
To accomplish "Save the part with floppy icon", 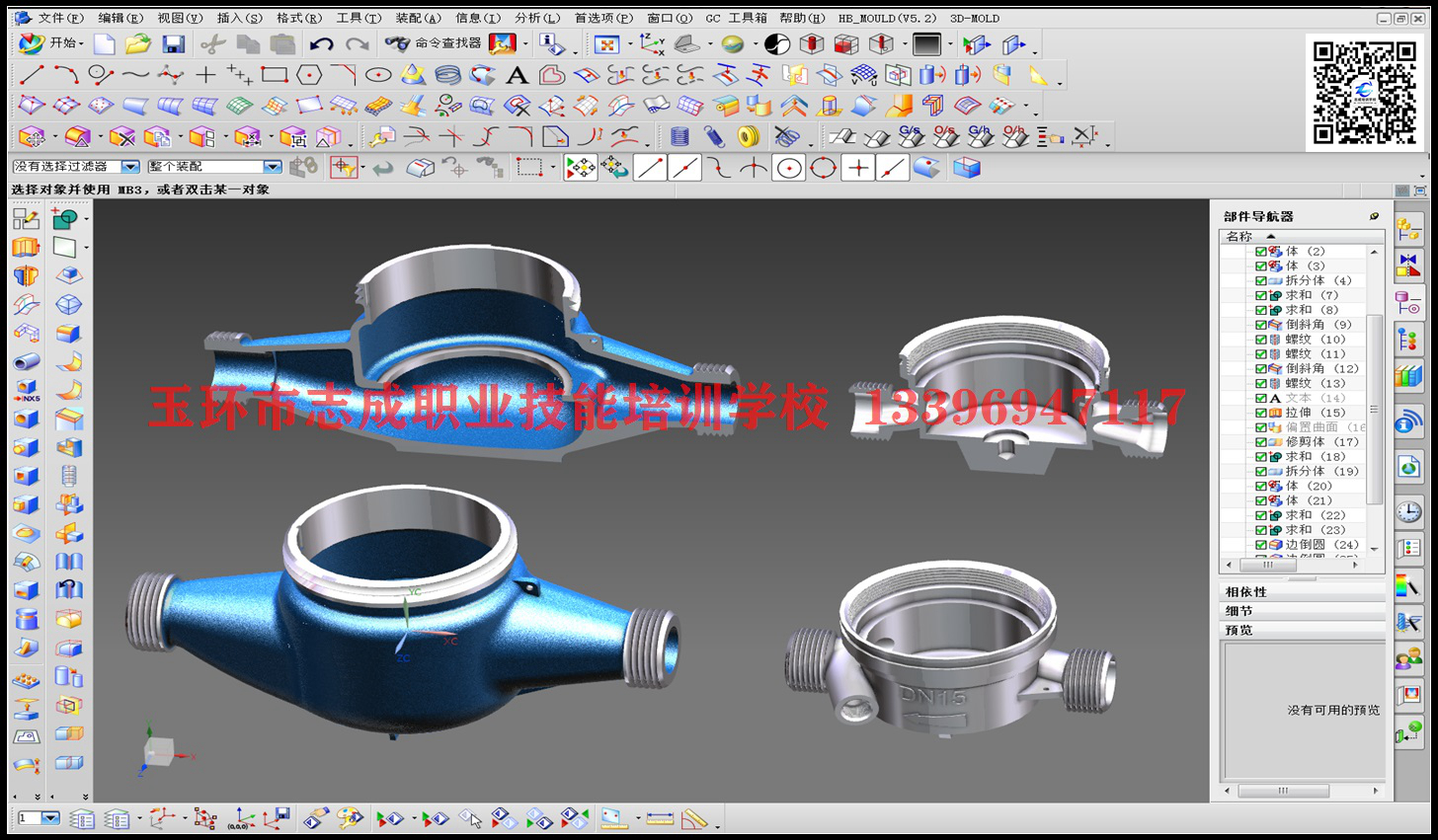I will point(174,43).
